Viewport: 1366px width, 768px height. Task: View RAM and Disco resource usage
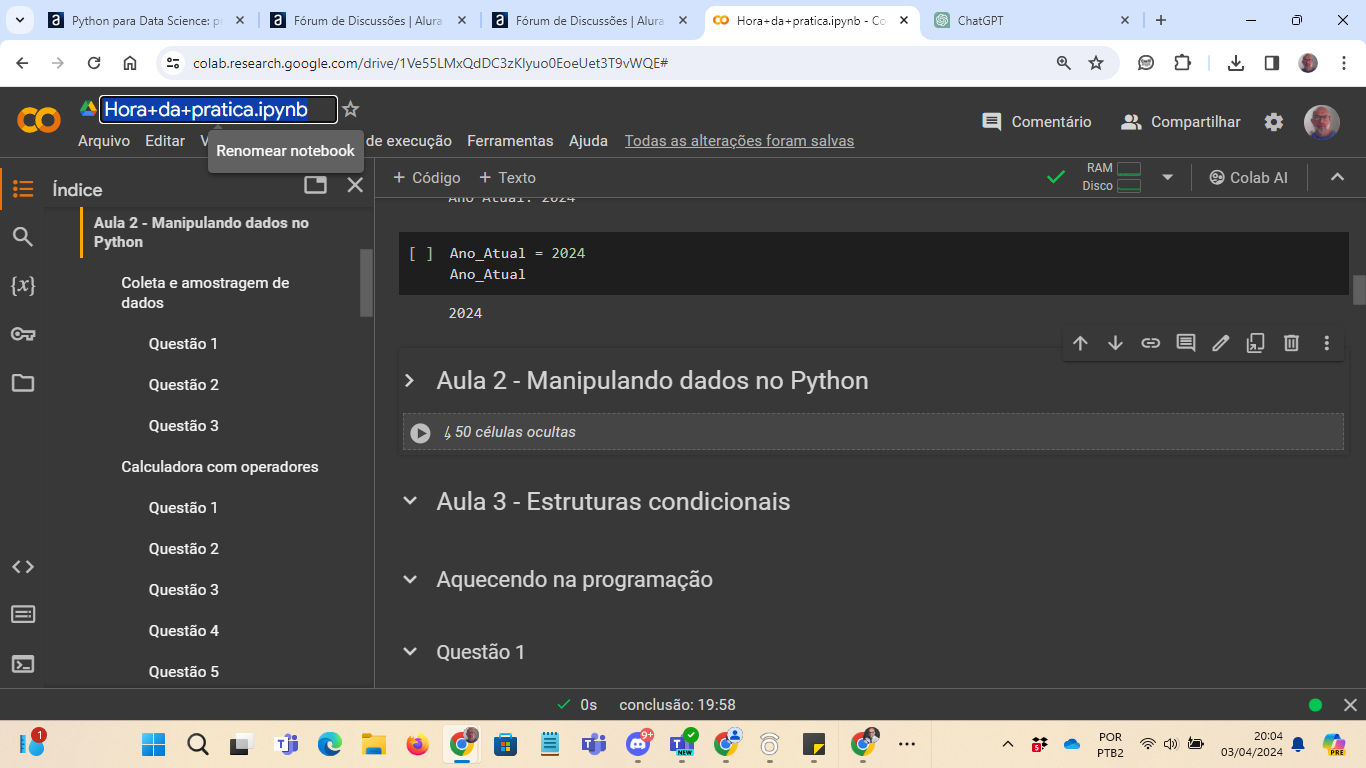[x=1111, y=177]
